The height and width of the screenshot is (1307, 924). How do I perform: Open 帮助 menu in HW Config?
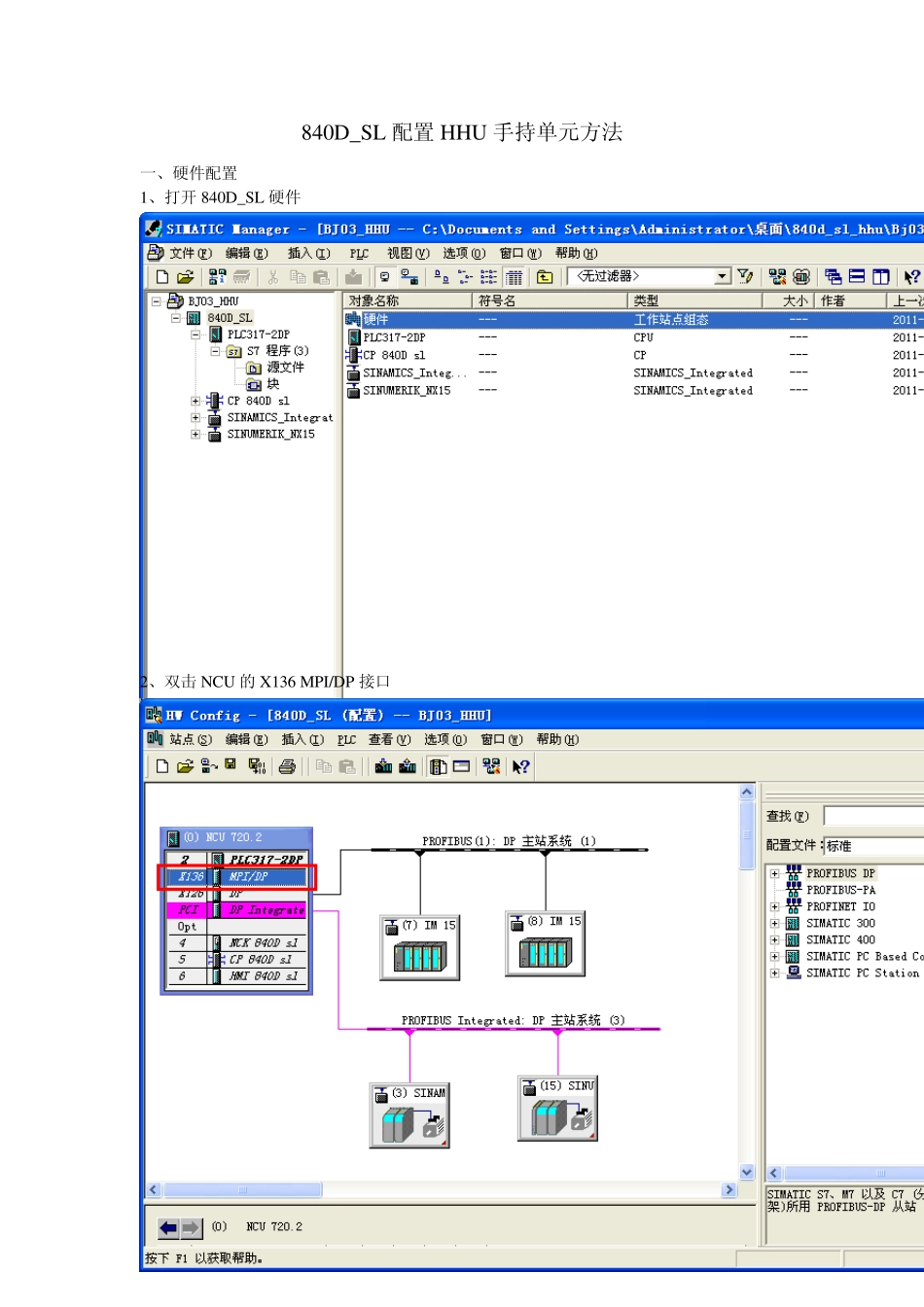coord(557,739)
